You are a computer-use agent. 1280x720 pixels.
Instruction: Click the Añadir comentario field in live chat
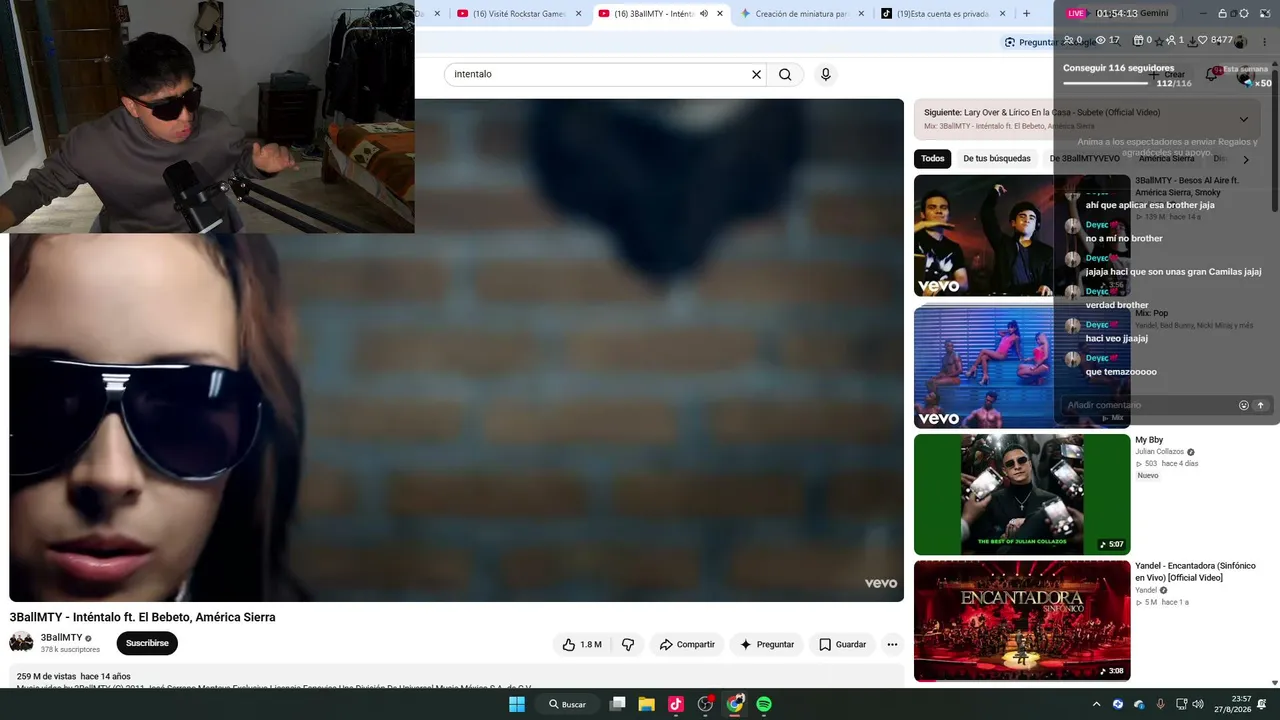(1150, 405)
